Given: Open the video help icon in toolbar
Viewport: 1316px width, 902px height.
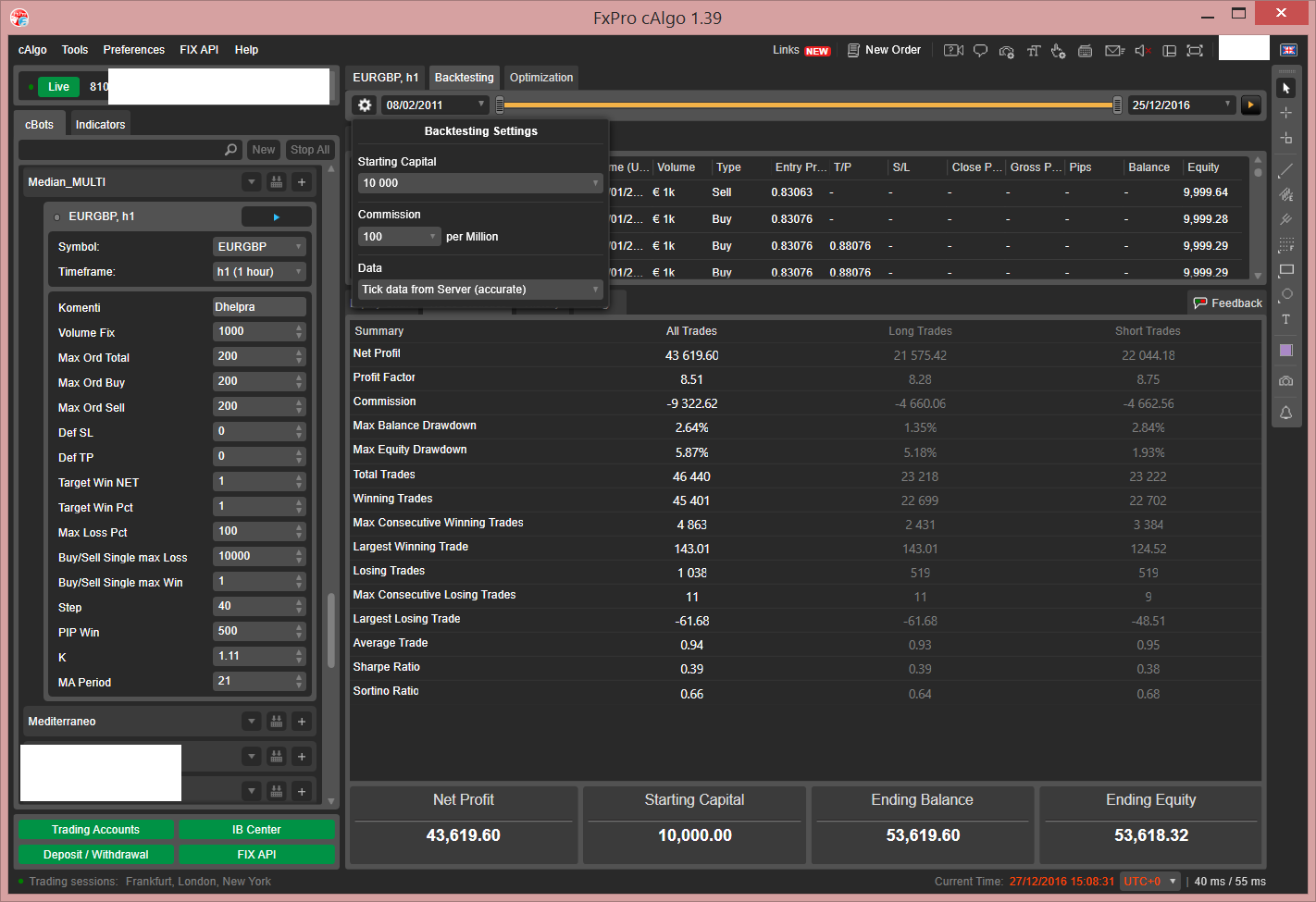Looking at the screenshot, I should (x=953, y=51).
